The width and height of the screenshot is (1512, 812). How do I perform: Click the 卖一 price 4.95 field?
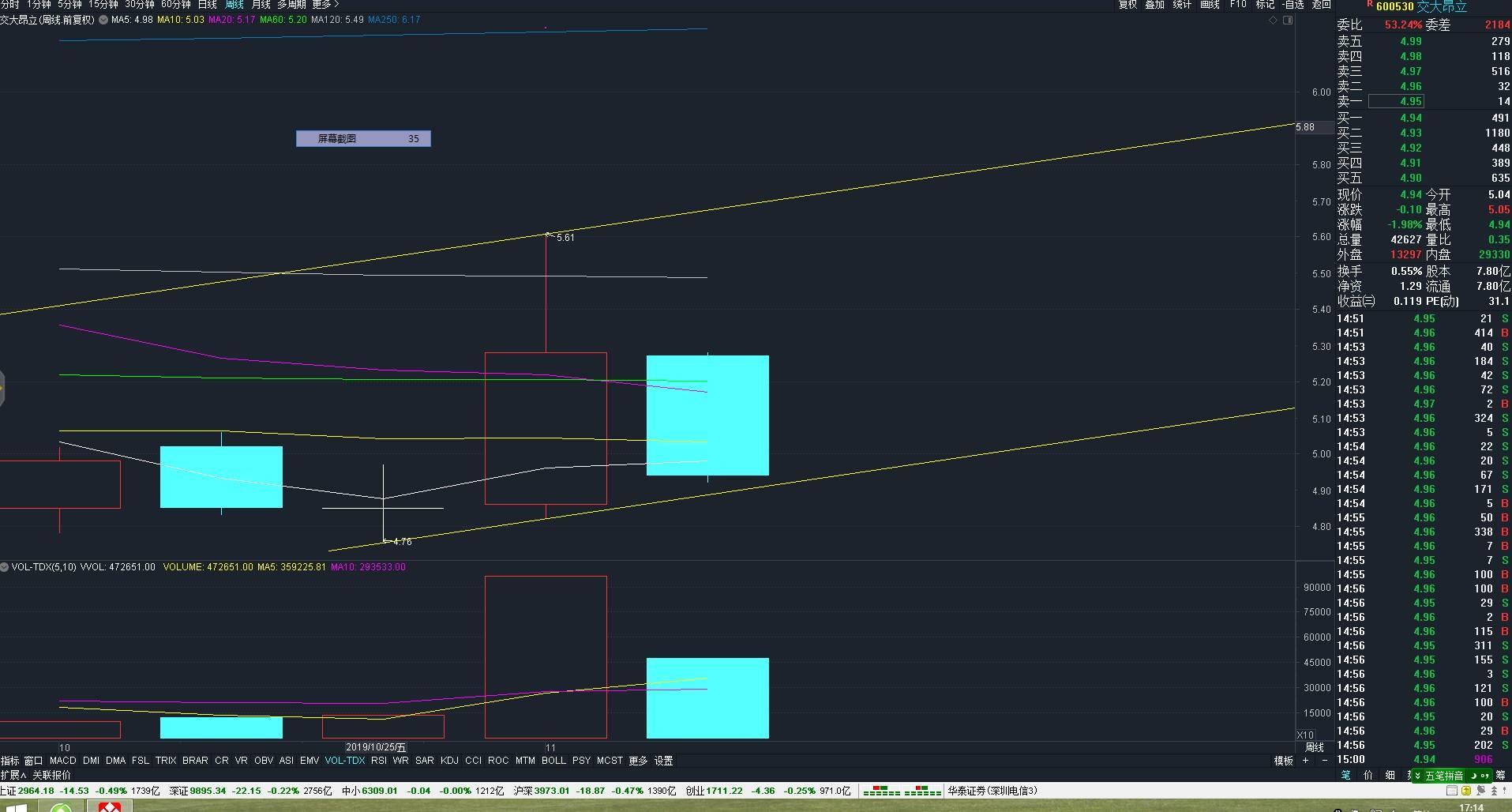(x=1397, y=101)
